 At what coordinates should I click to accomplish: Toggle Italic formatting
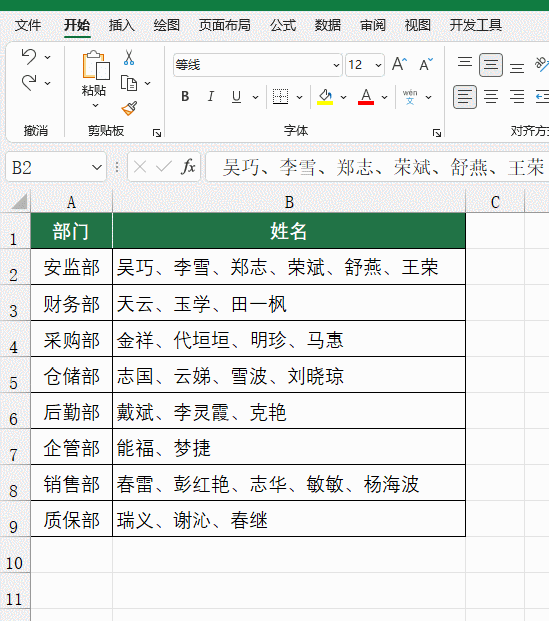pyautogui.click(x=211, y=97)
